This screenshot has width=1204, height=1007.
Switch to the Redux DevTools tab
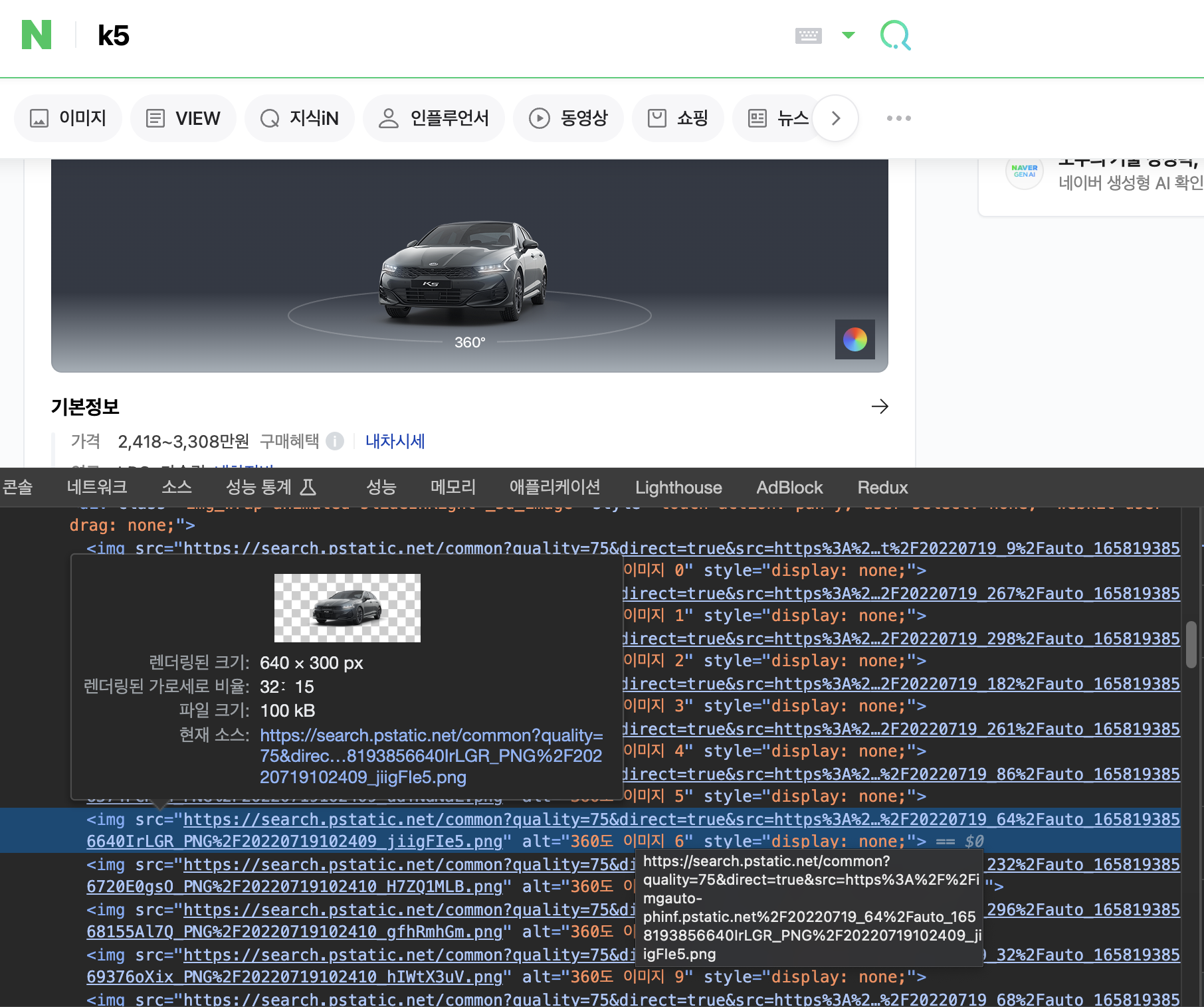[882, 487]
